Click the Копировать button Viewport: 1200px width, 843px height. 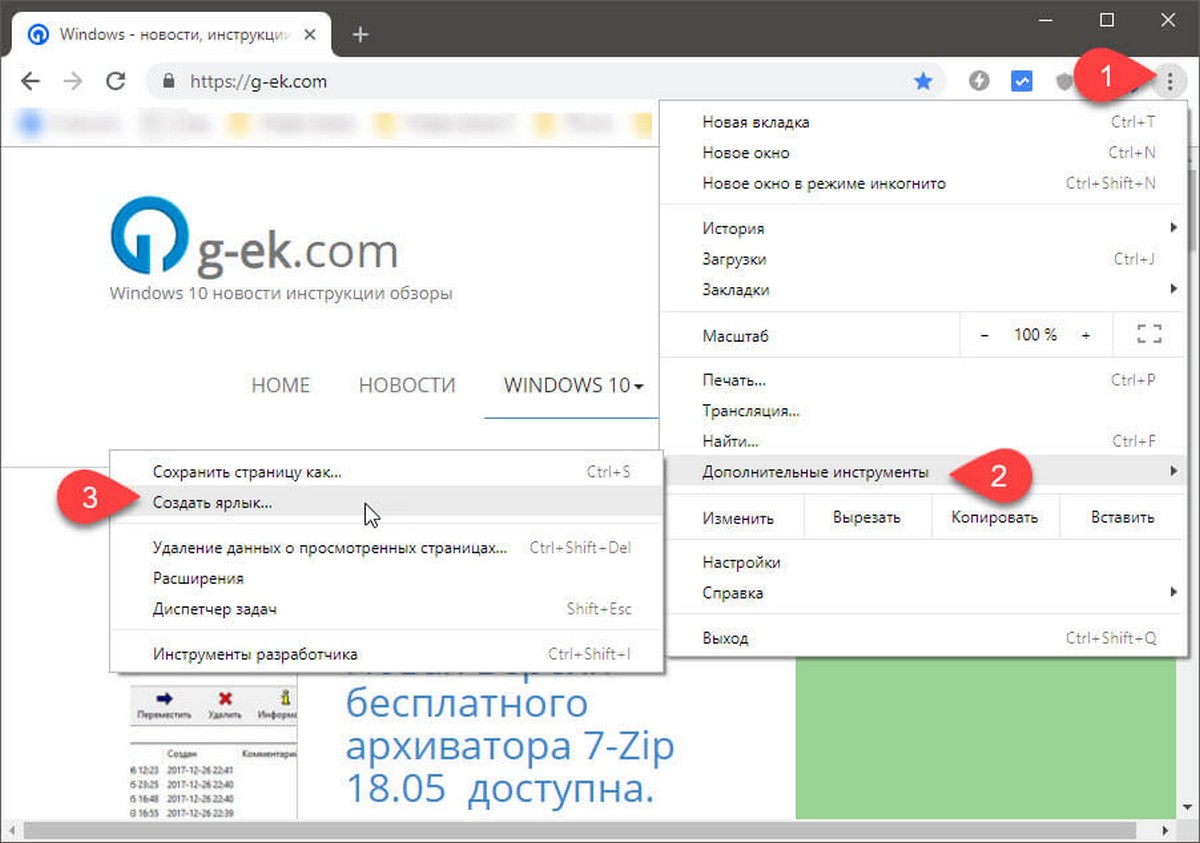(994, 518)
